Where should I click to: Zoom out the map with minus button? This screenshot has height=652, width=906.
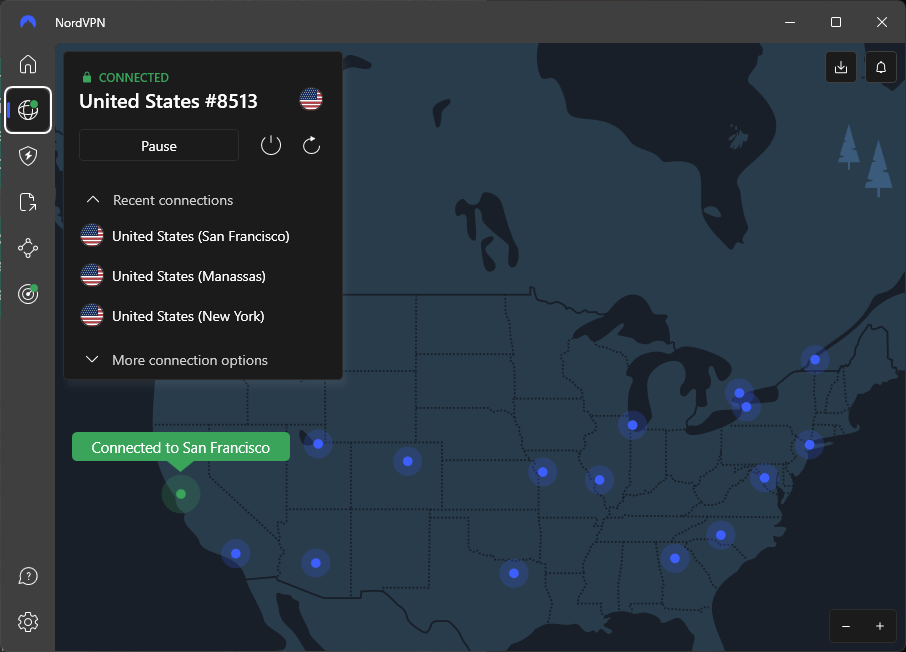pyautogui.click(x=846, y=626)
